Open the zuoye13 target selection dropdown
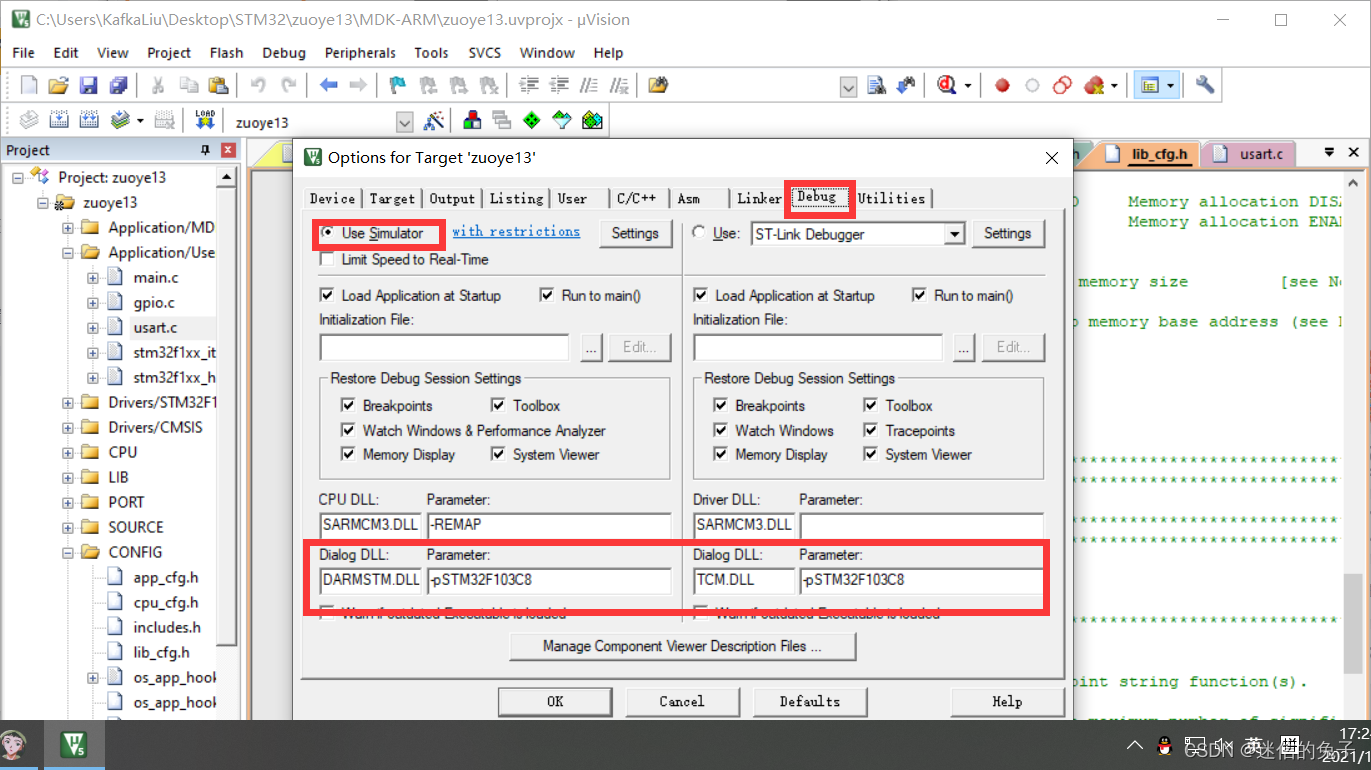 click(x=405, y=122)
